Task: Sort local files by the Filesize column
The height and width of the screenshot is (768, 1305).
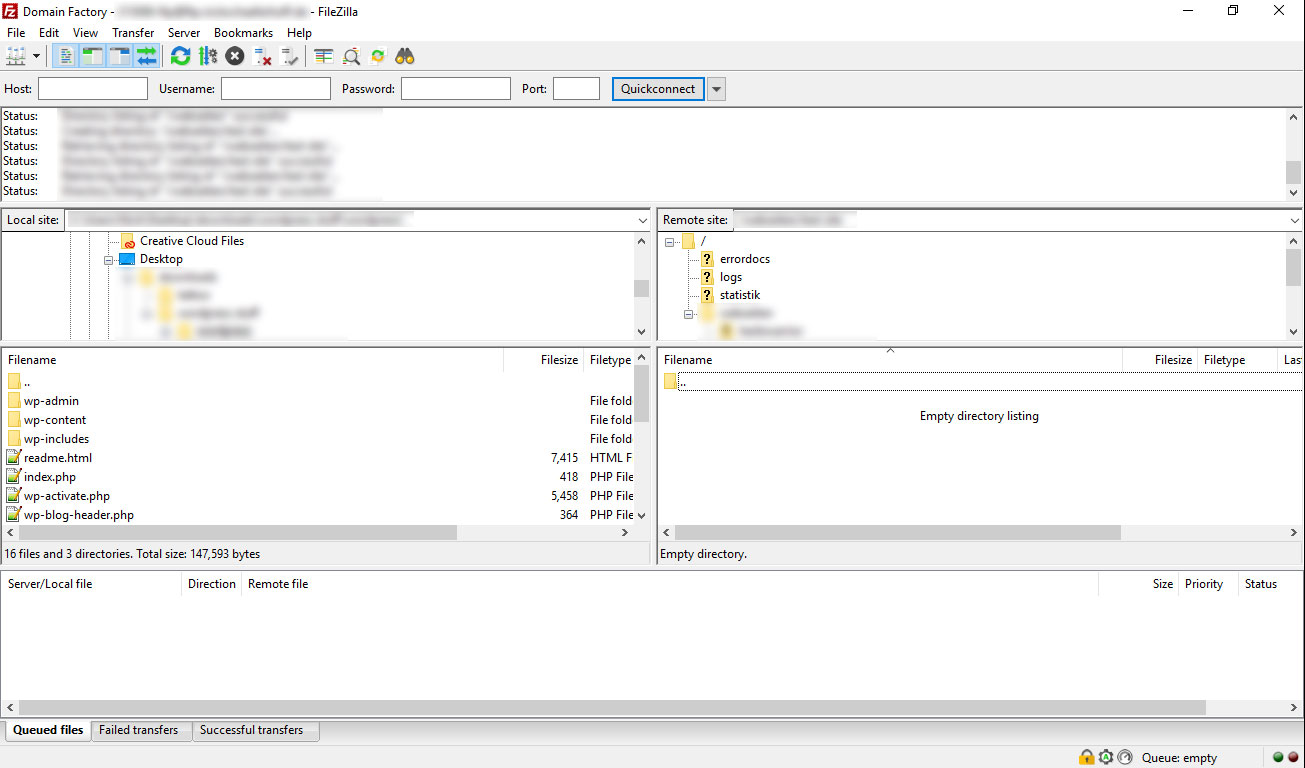Action: click(557, 360)
